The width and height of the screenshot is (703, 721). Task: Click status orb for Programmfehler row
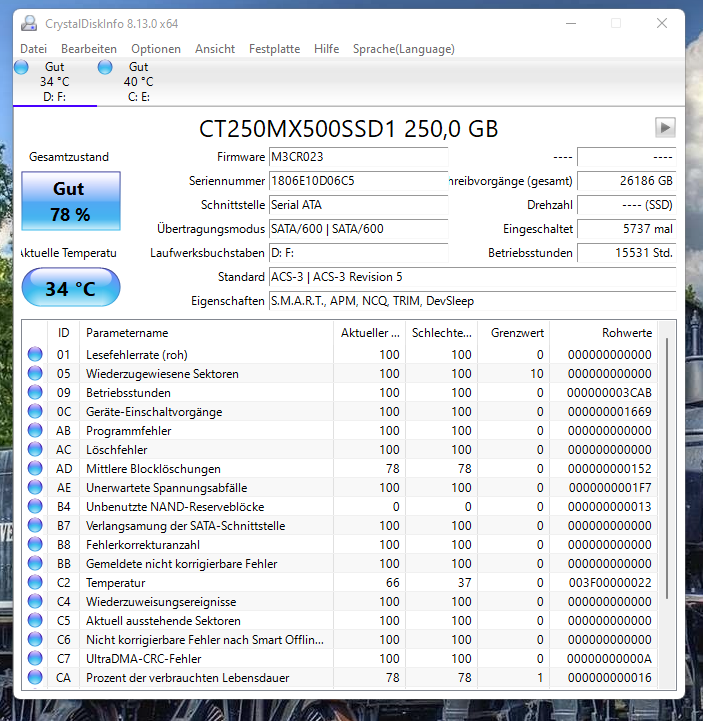(x=35, y=430)
